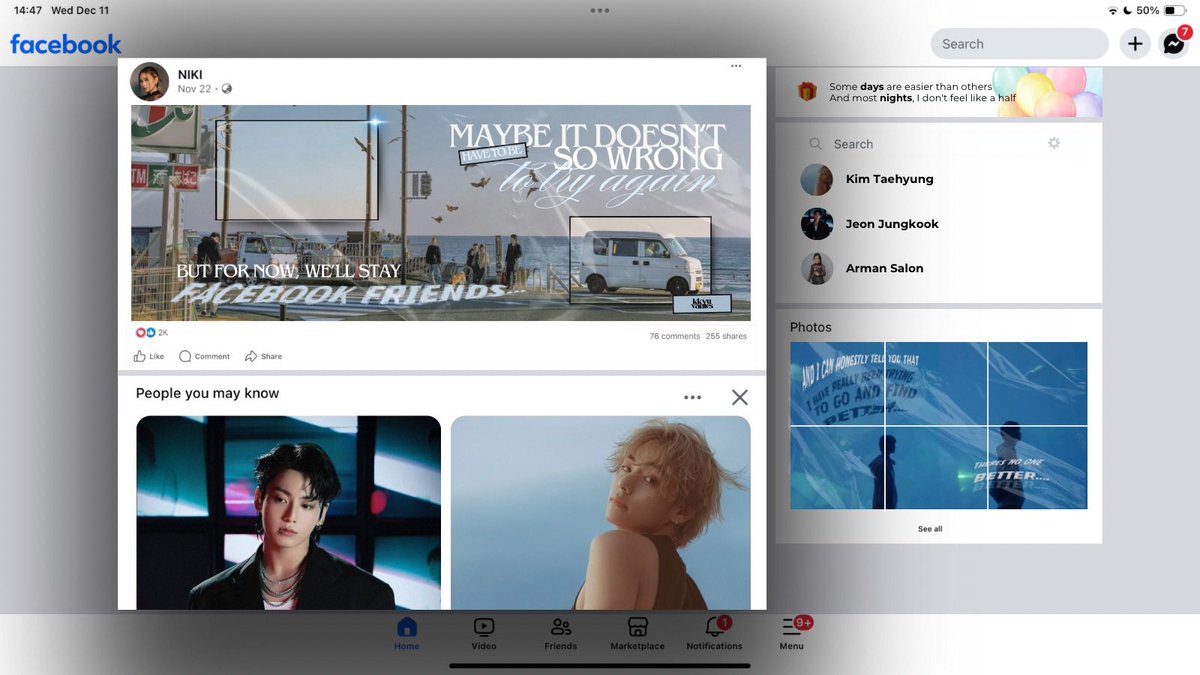Open Messenger with 7 unread
The height and width of the screenshot is (675, 1200).
click(x=1174, y=44)
